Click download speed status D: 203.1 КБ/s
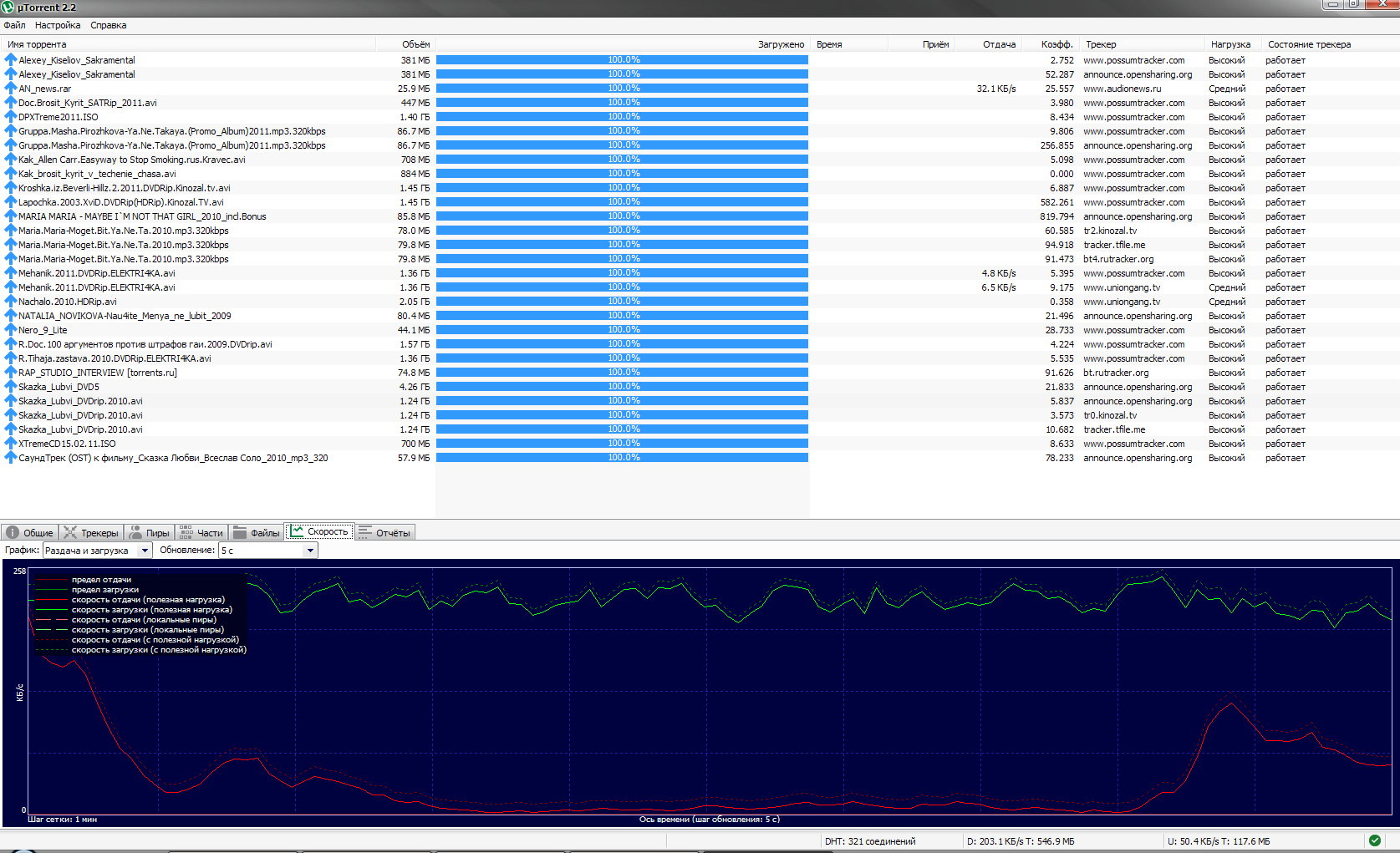 click(x=1021, y=841)
